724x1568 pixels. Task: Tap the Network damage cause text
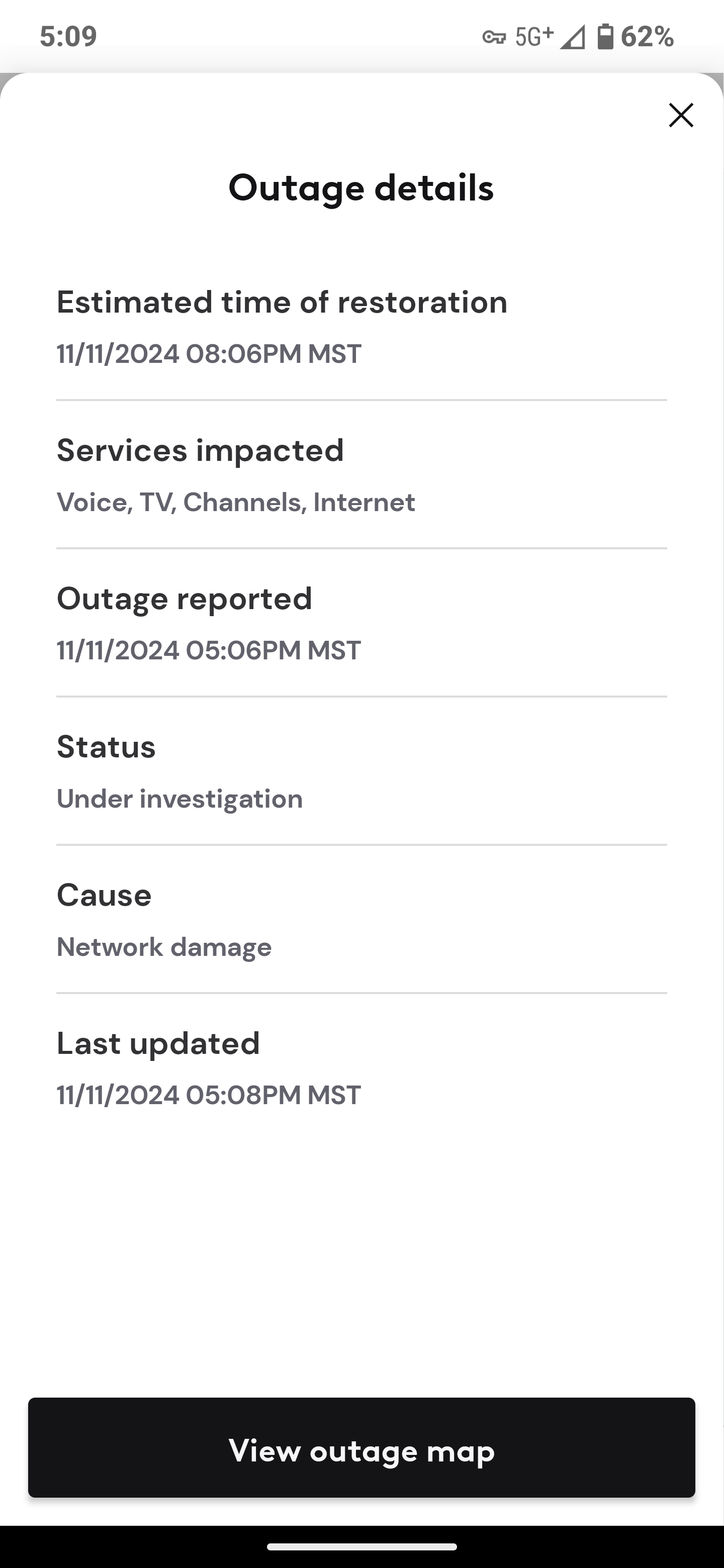coord(164,947)
